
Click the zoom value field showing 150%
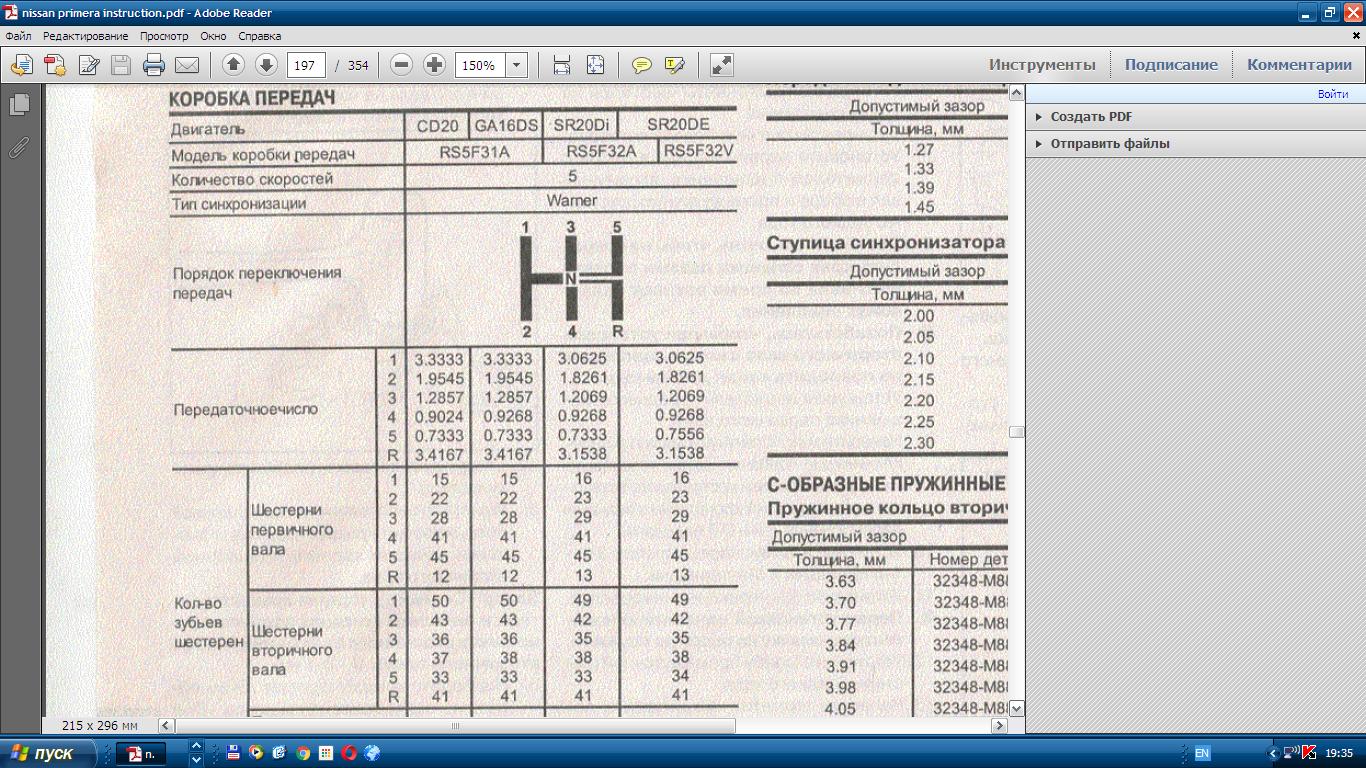click(480, 65)
